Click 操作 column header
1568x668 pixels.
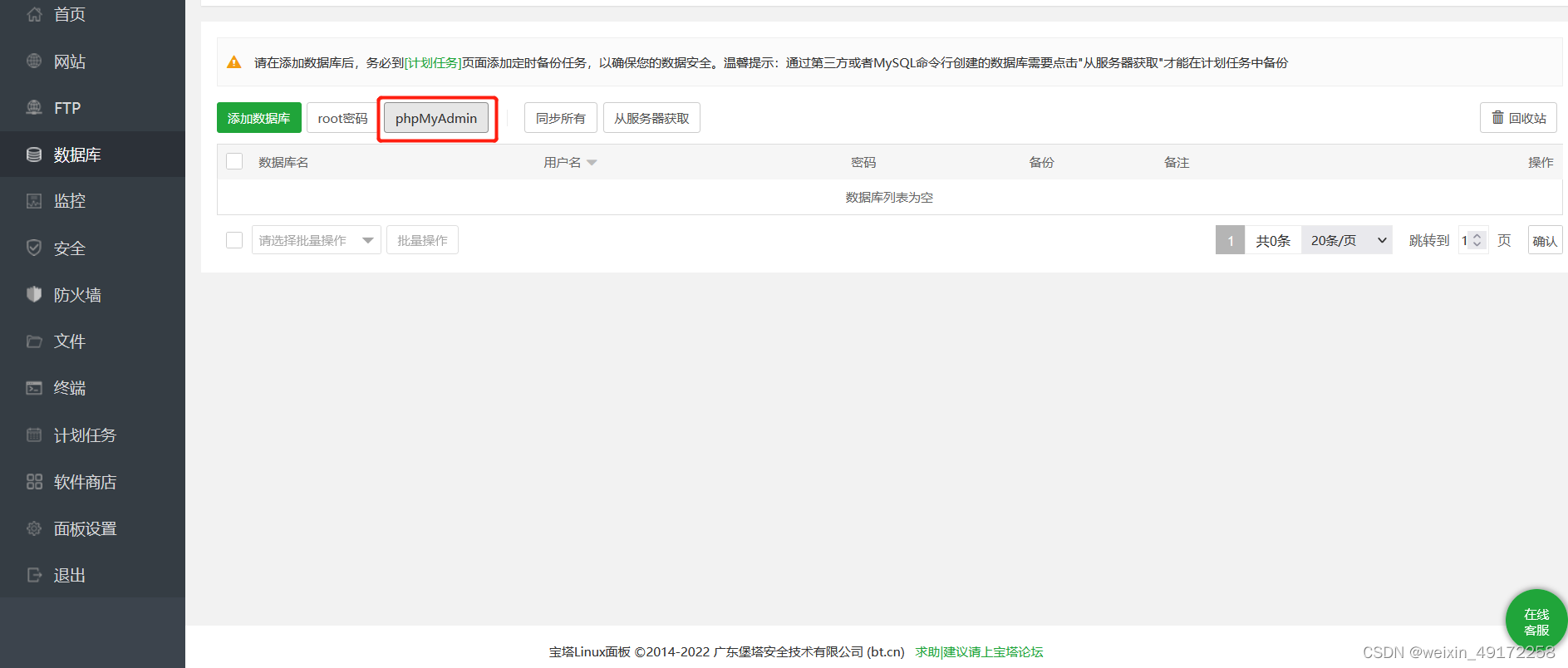coord(1541,162)
